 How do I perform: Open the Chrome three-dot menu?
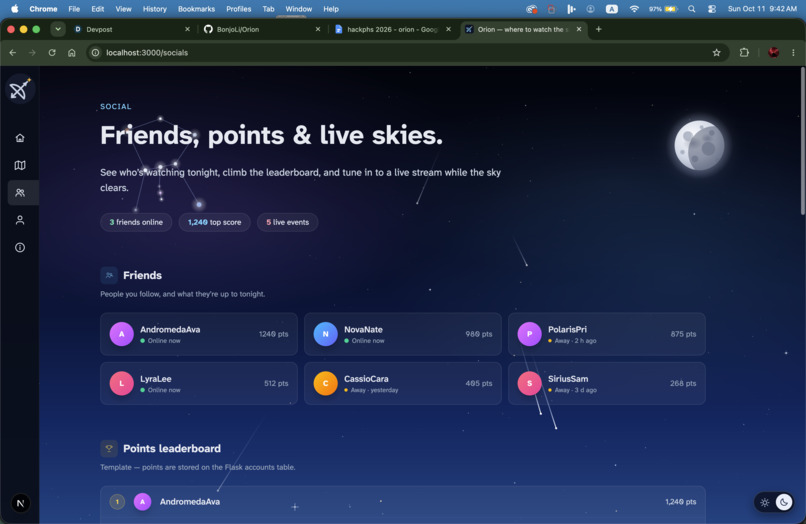[x=793, y=52]
